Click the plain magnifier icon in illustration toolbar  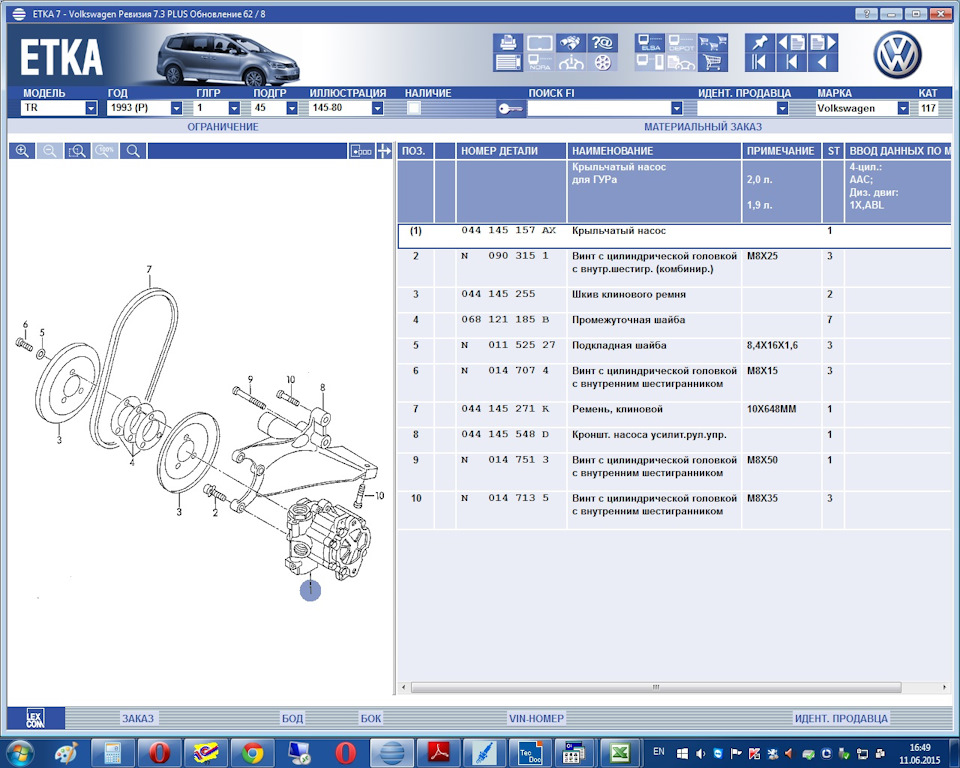pyautogui.click(x=133, y=151)
